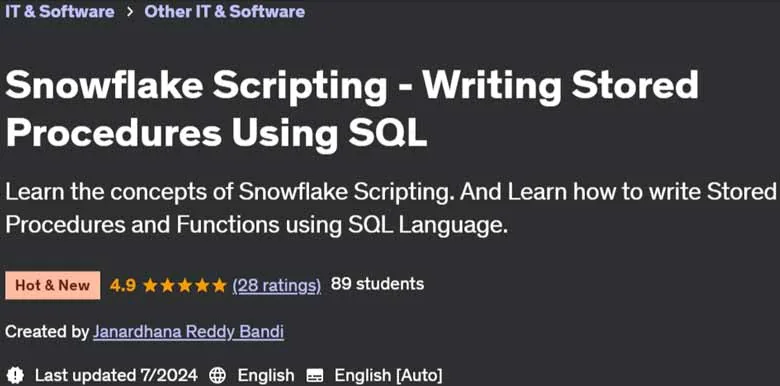This screenshot has width=780, height=386.
Task: Click the first rating star
Action: point(150,285)
